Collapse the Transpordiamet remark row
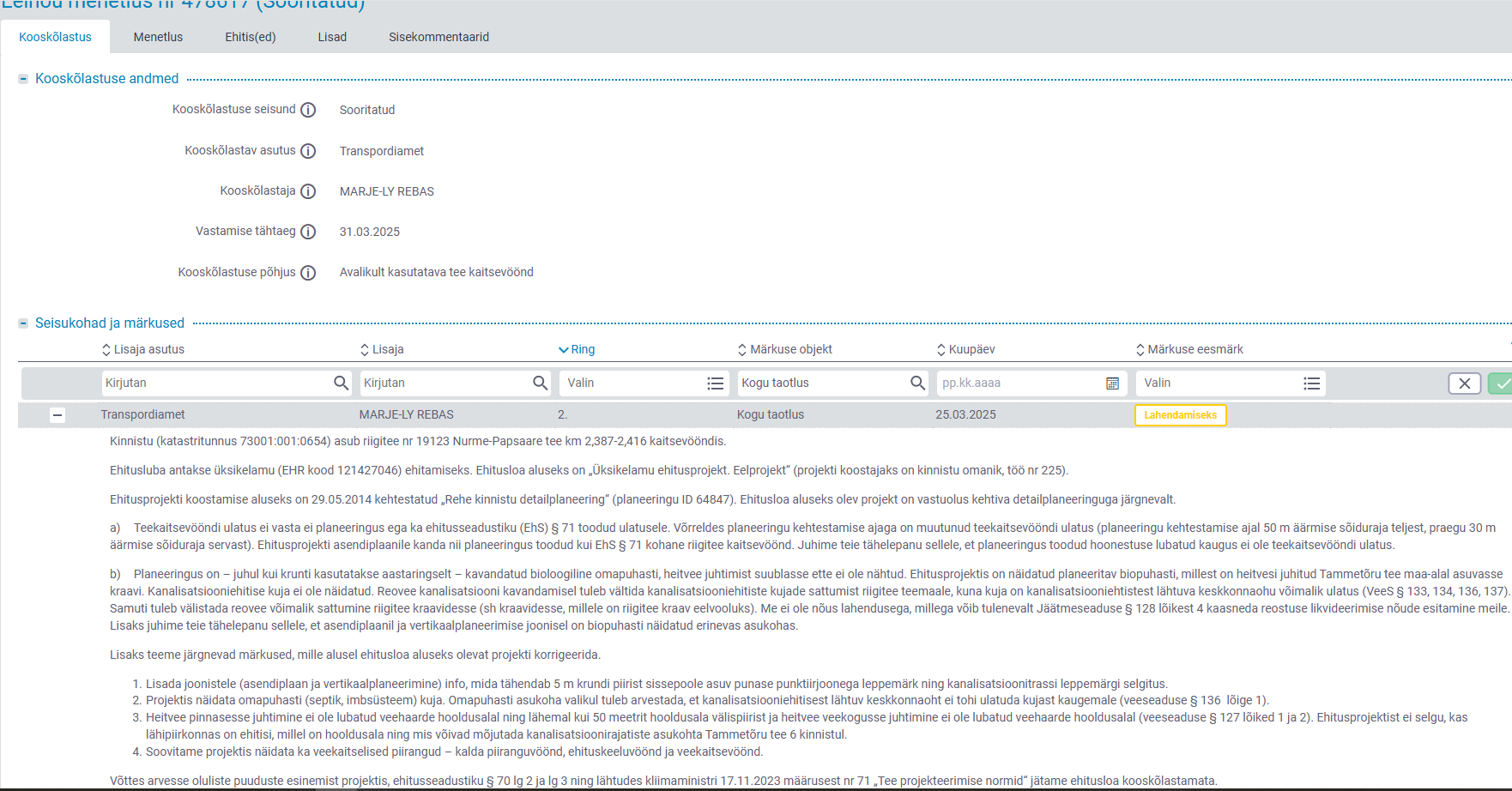 (x=57, y=415)
